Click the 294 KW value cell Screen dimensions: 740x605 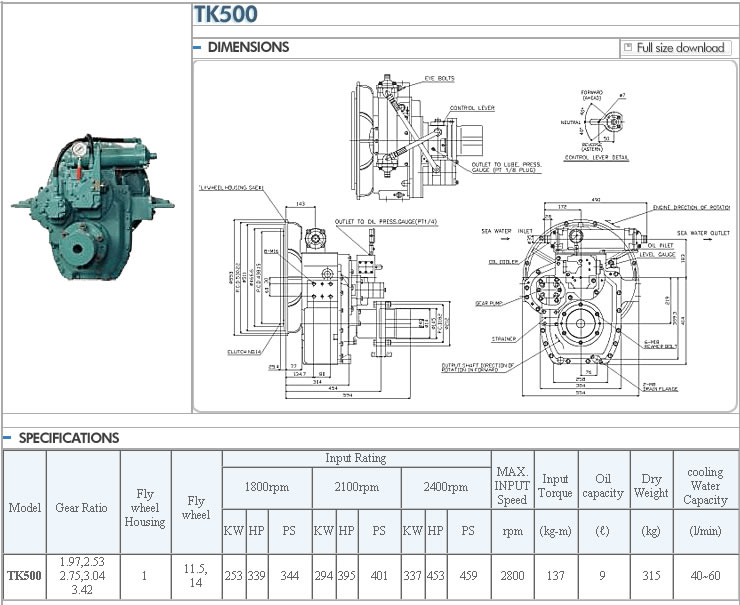click(x=324, y=576)
